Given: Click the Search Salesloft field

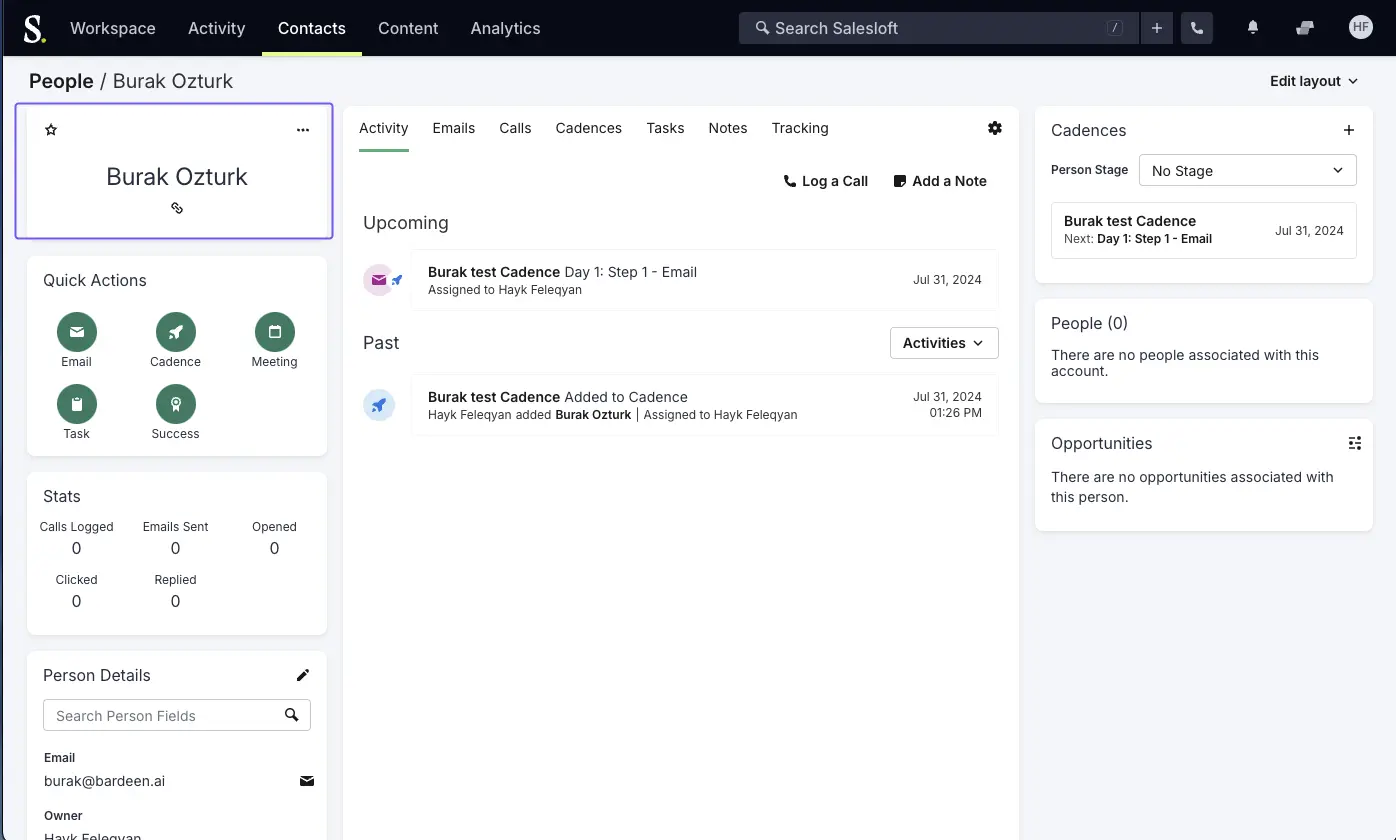Looking at the screenshot, I should click(939, 28).
